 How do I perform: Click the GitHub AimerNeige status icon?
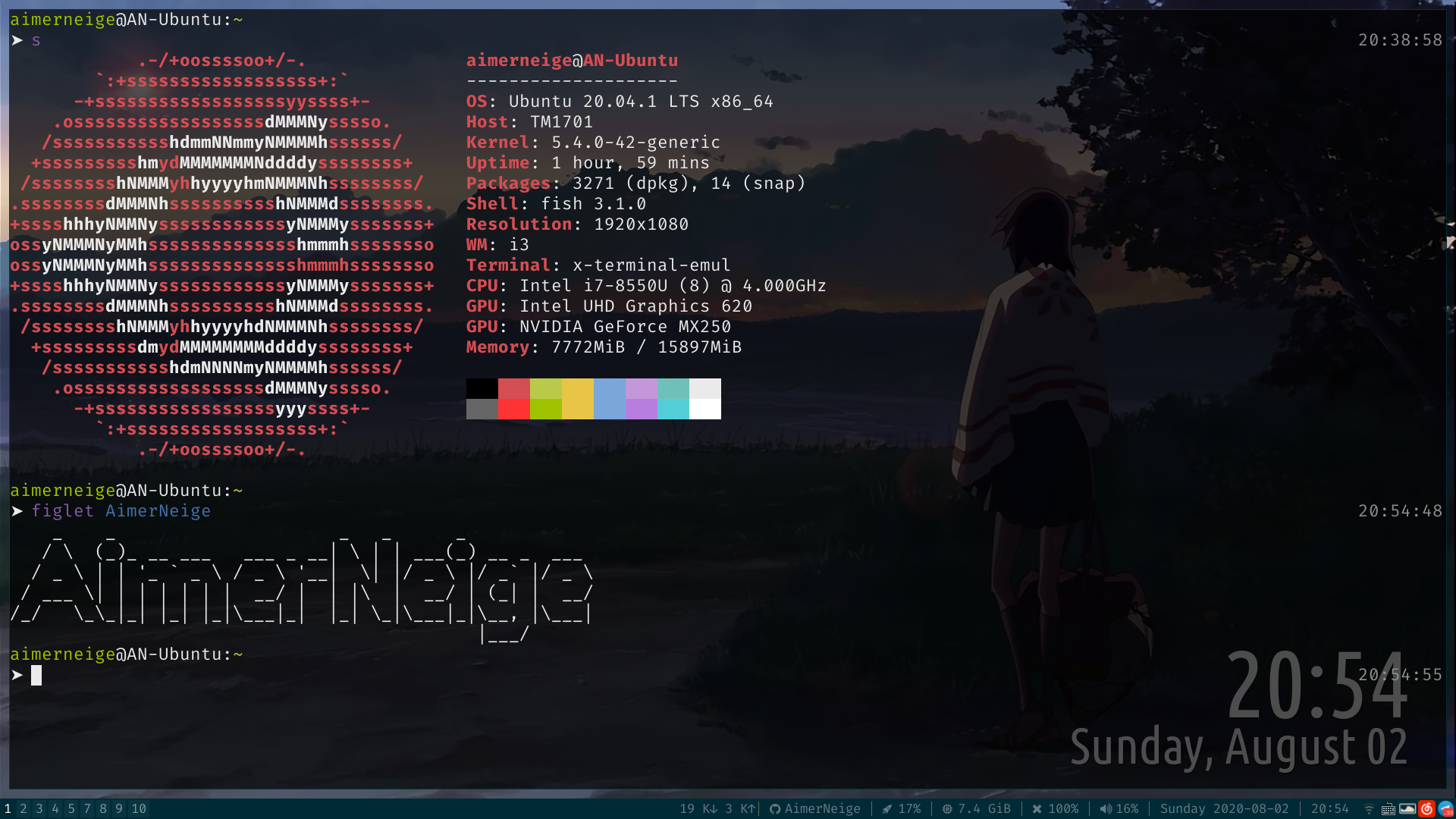pyautogui.click(x=774, y=809)
